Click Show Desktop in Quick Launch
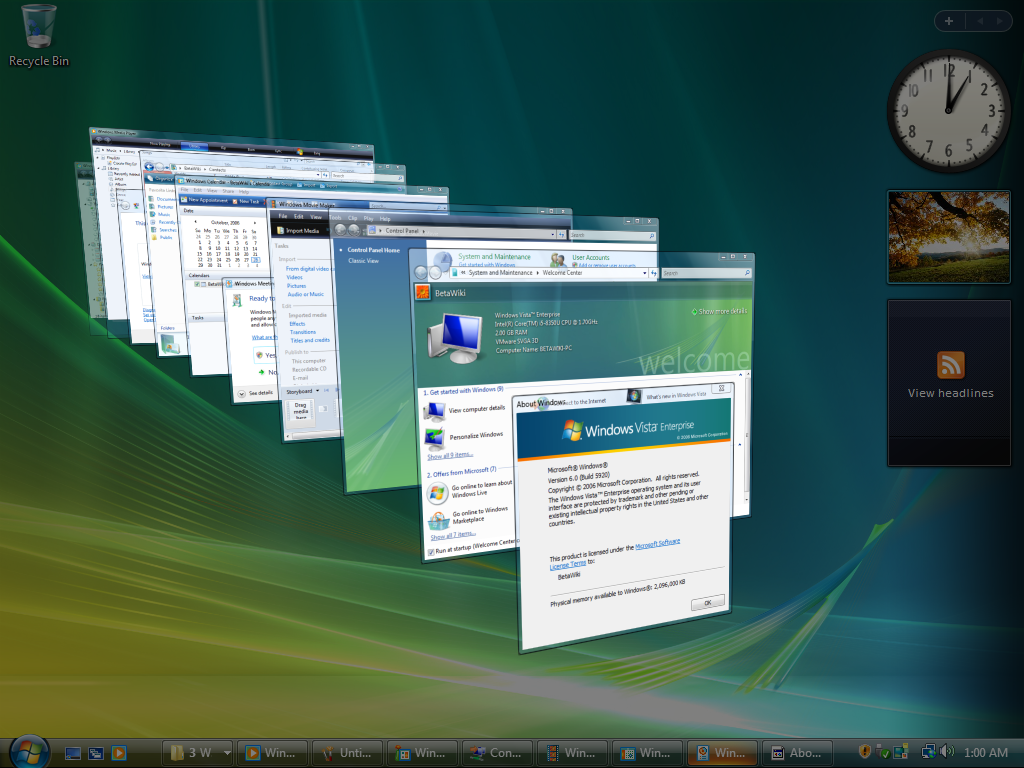Image resolution: width=1024 pixels, height=768 pixels. pos(73,752)
